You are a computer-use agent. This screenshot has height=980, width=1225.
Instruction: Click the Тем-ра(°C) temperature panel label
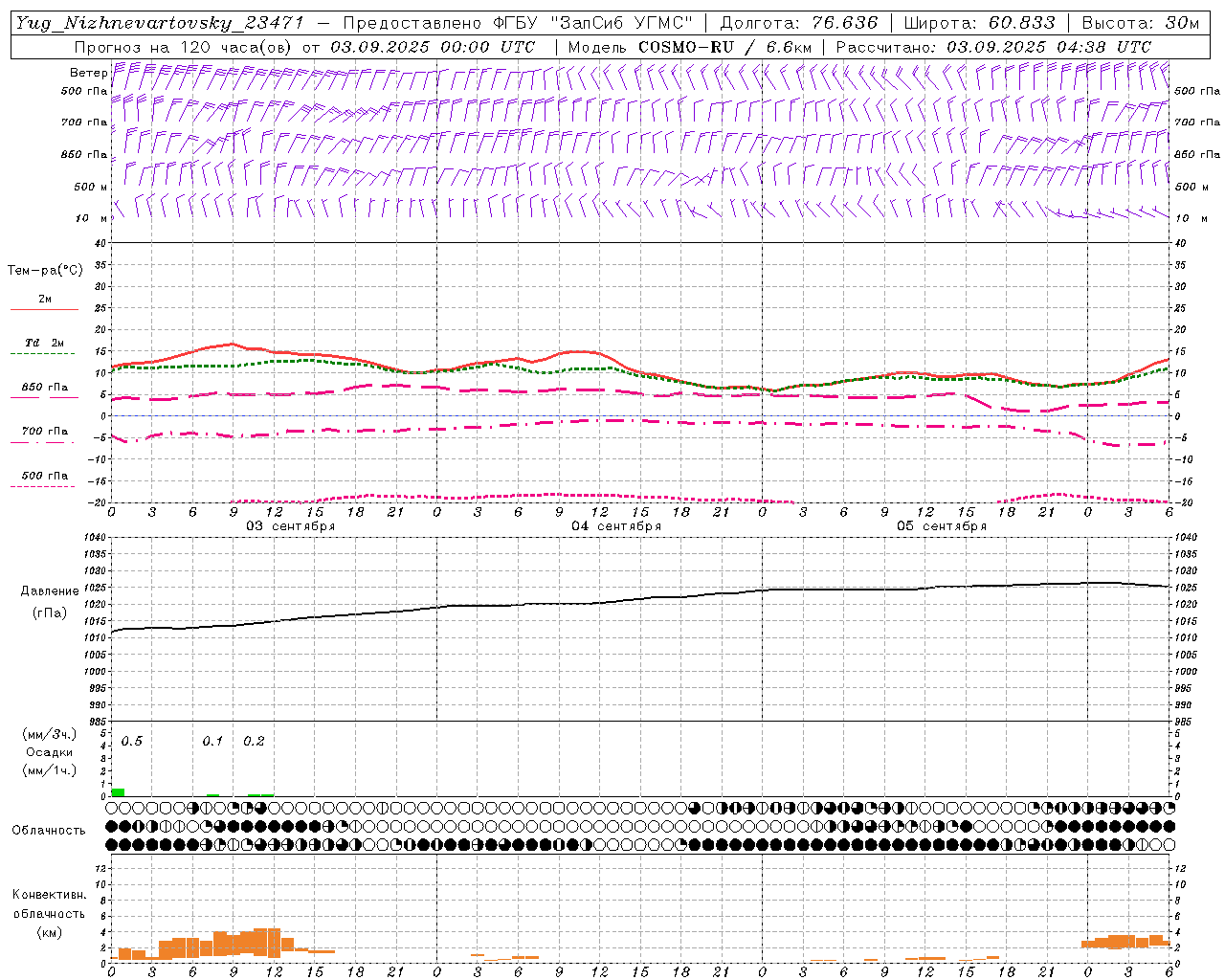pos(45,271)
